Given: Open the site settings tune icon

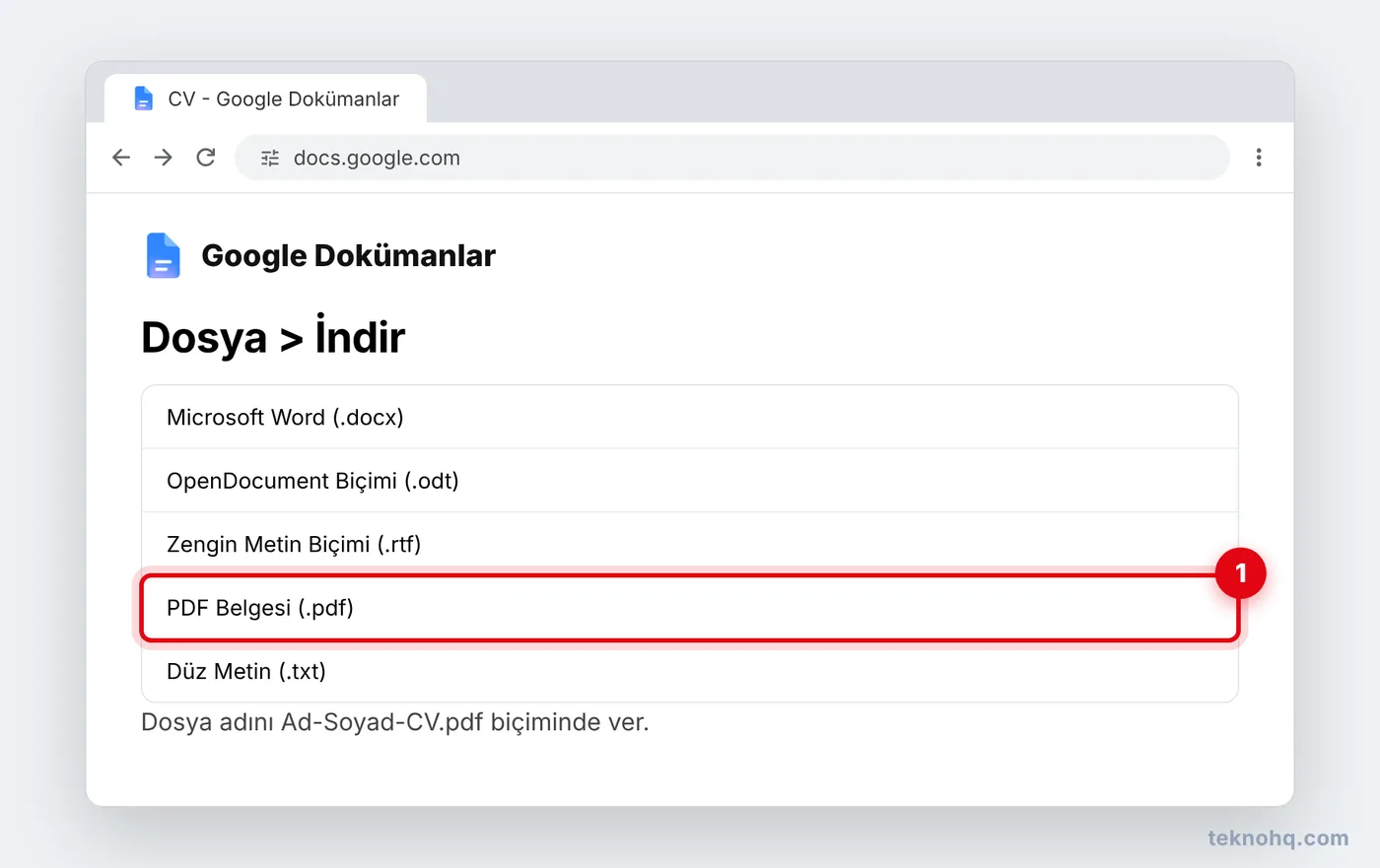Looking at the screenshot, I should 270,158.
